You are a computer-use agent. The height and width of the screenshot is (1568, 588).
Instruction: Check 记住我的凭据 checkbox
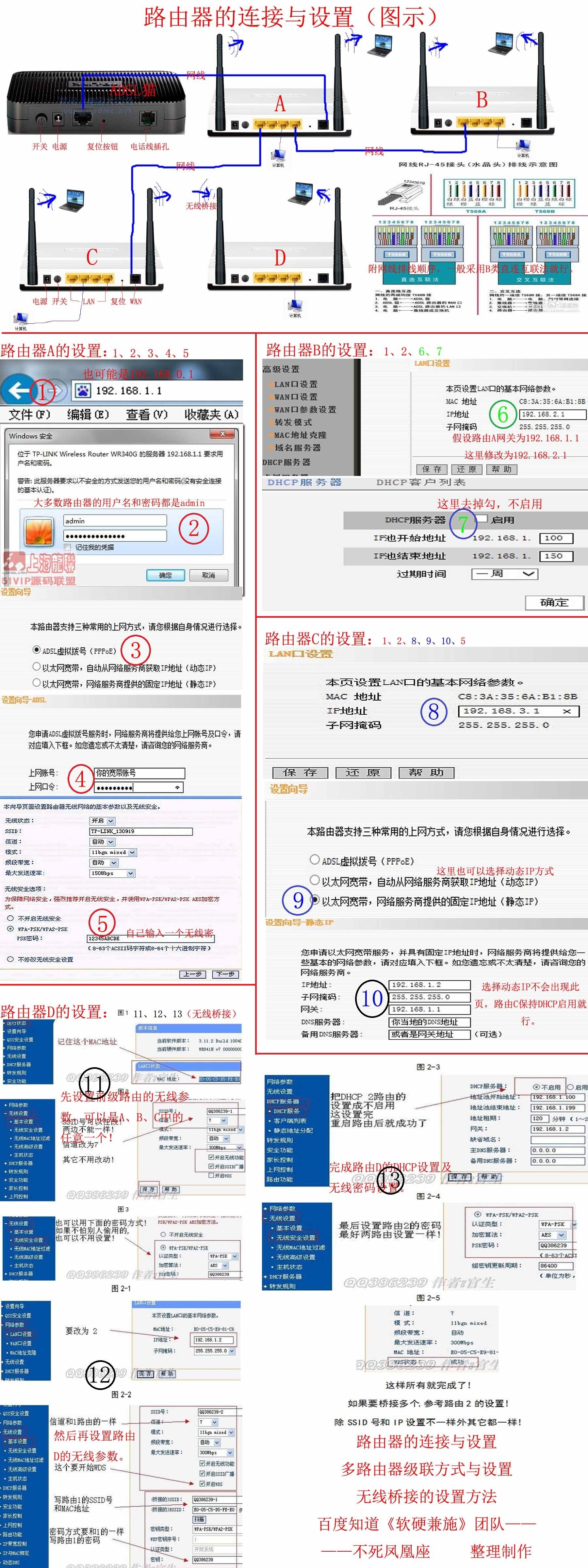(x=68, y=547)
